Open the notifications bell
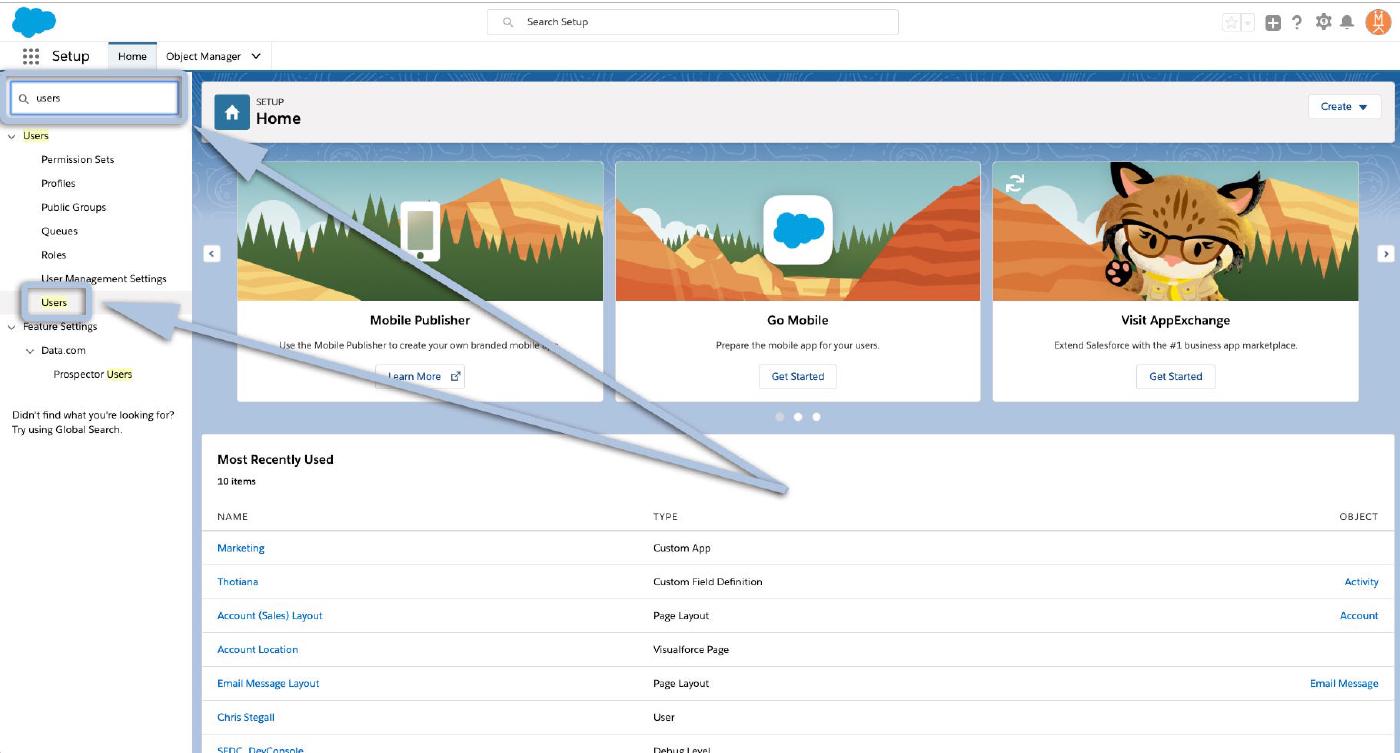This screenshot has height=753, width=1400. point(1347,22)
